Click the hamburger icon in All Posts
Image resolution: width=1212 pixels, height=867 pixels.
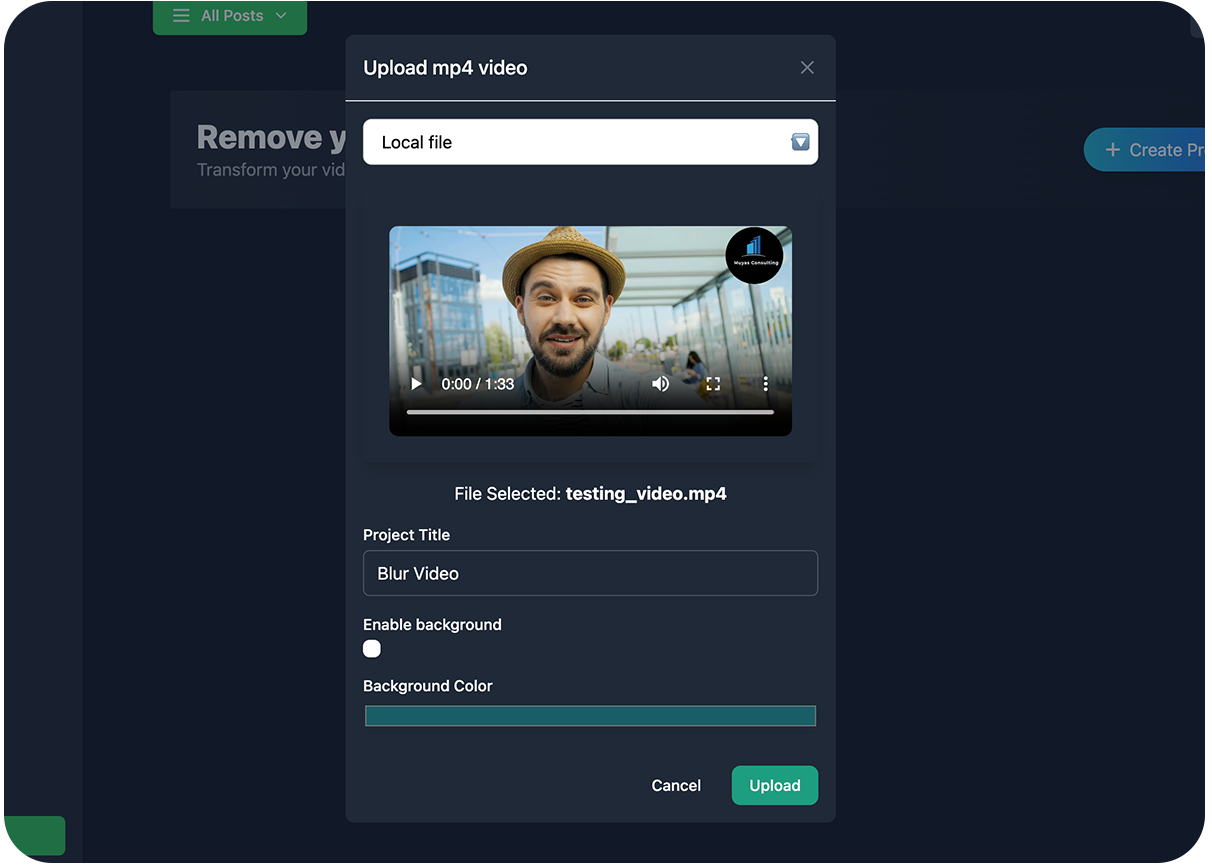click(x=181, y=16)
